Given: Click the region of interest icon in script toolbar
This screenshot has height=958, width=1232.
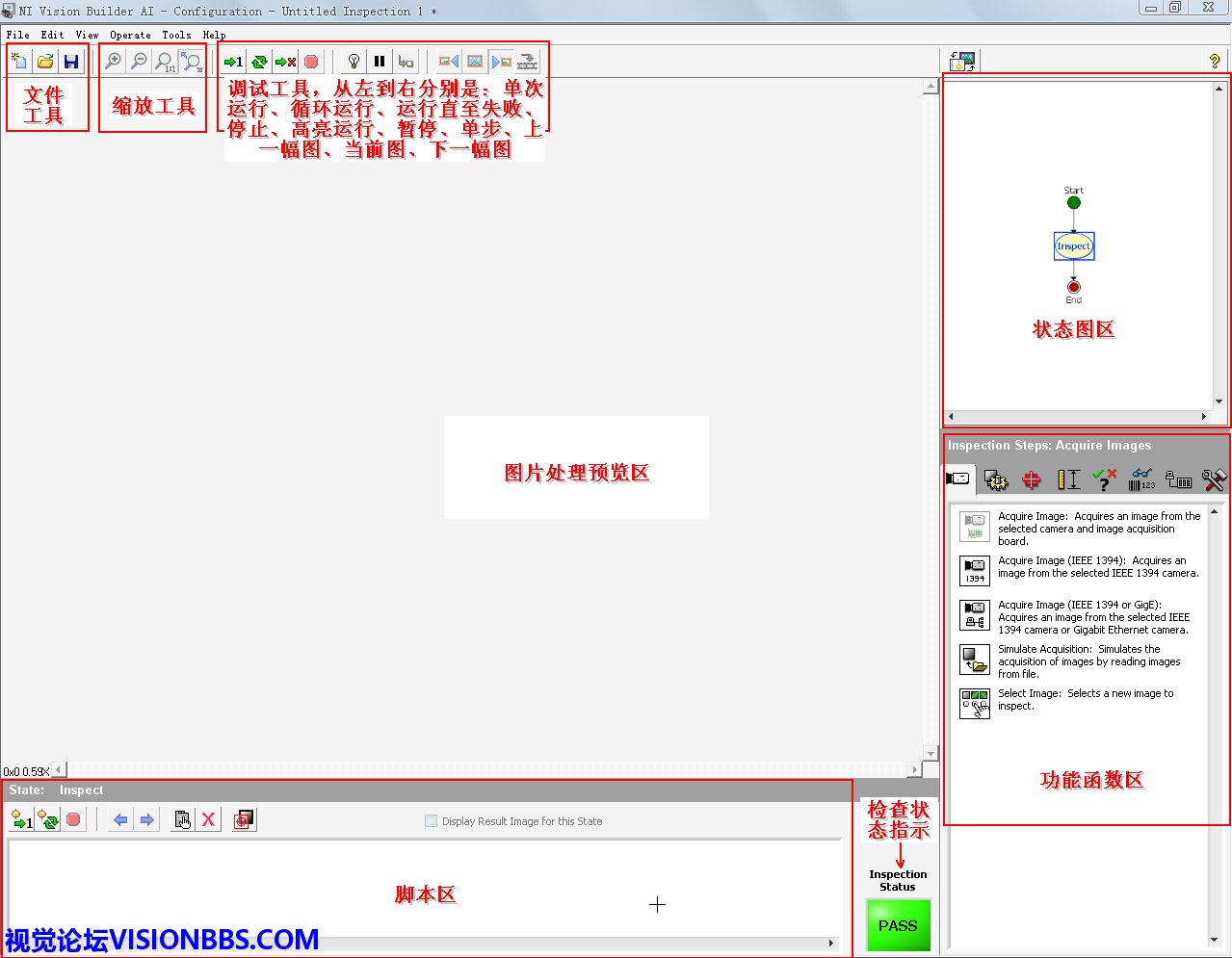Looking at the screenshot, I should [x=245, y=819].
